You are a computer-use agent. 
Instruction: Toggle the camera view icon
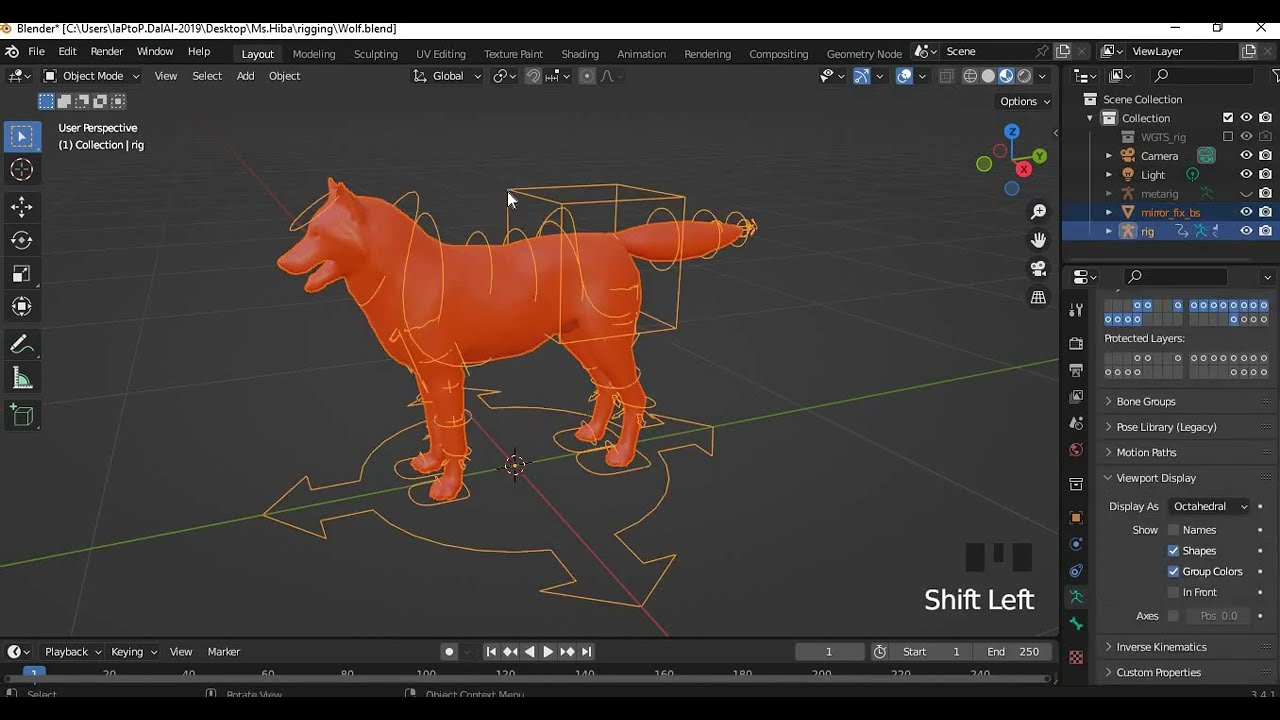(x=1039, y=269)
